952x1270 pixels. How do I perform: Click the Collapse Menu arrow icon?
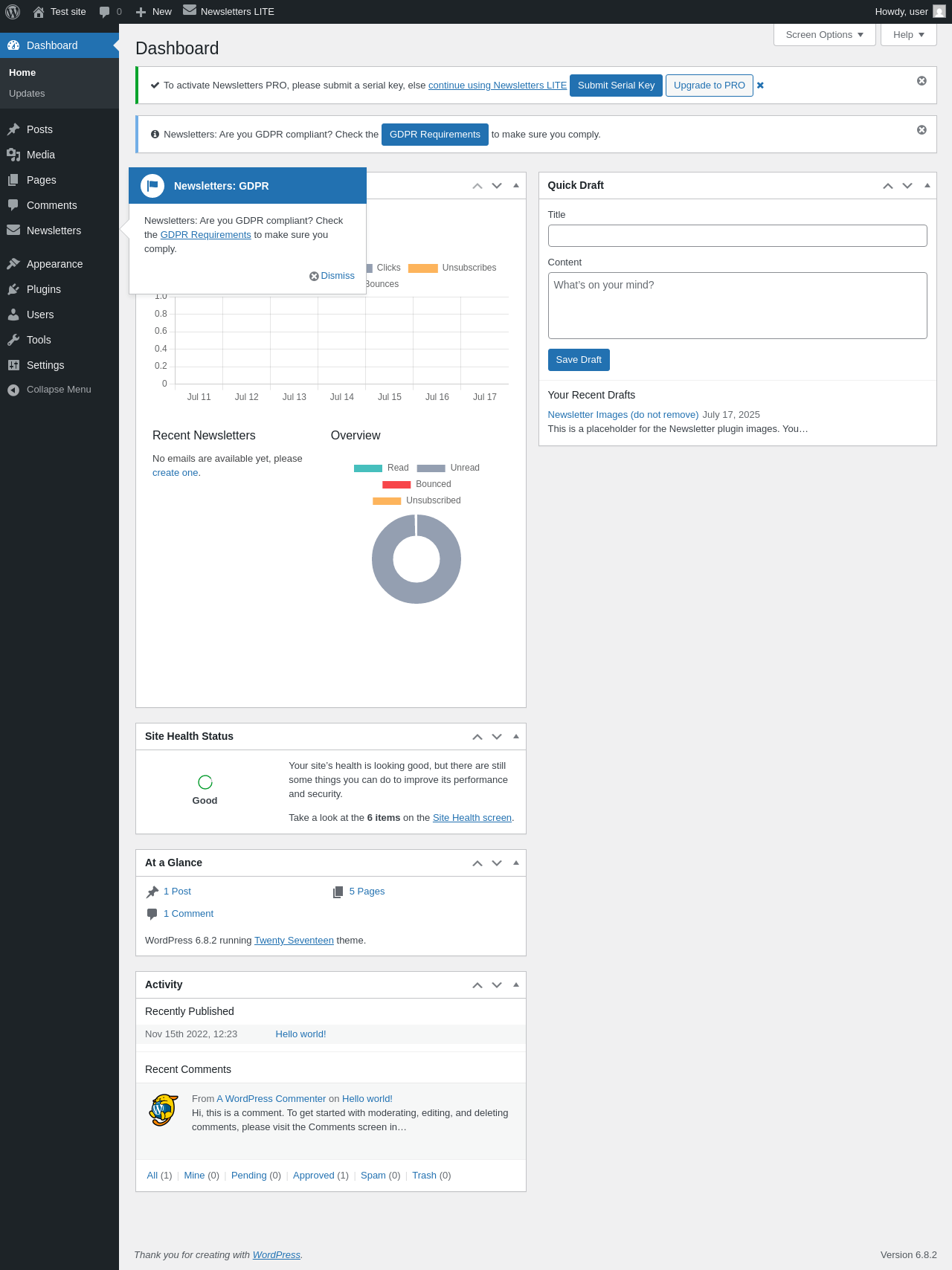(x=13, y=390)
